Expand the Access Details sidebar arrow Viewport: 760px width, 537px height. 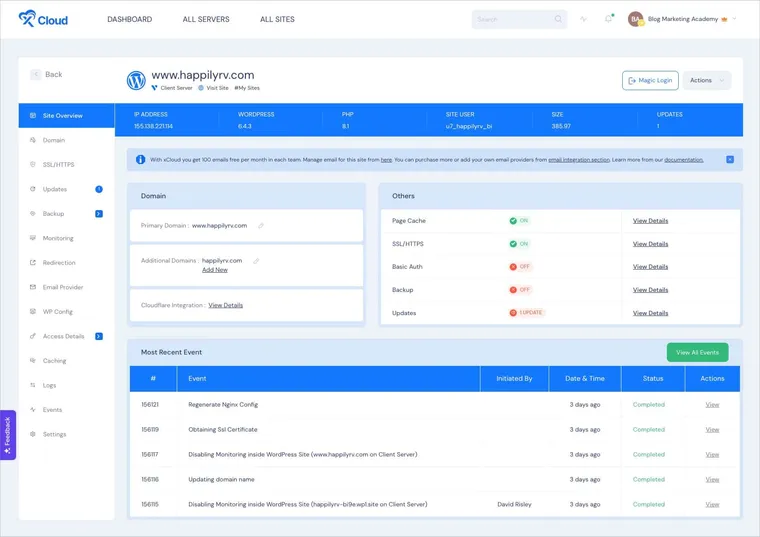[x=99, y=336]
